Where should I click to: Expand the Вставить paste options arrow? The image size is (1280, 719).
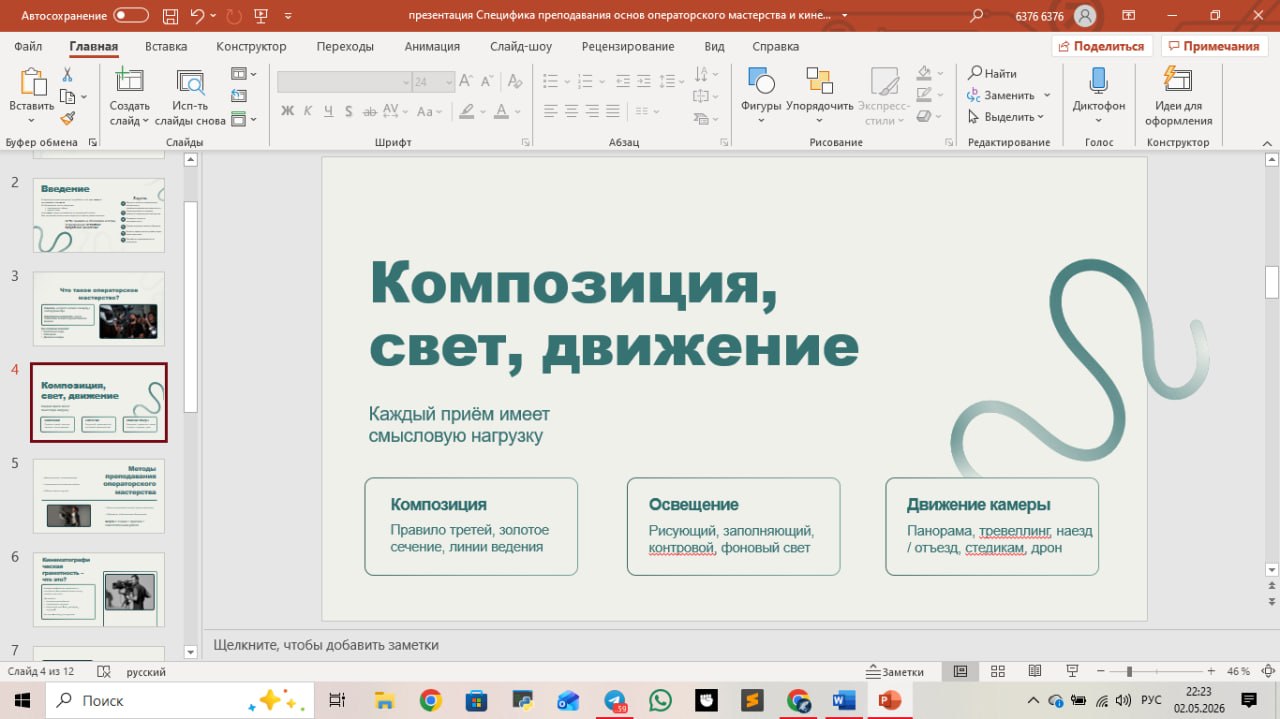pyautogui.click(x=31, y=120)
